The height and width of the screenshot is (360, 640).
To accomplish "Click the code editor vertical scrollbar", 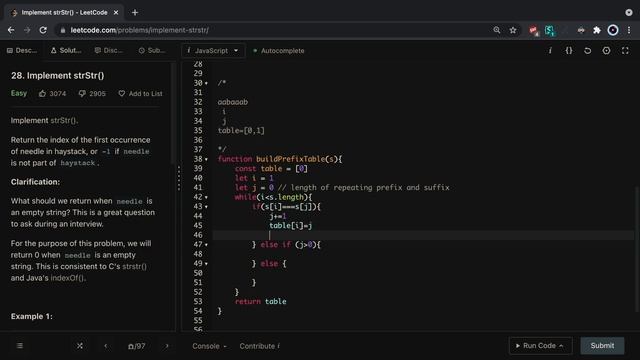I will coord(637,249).
